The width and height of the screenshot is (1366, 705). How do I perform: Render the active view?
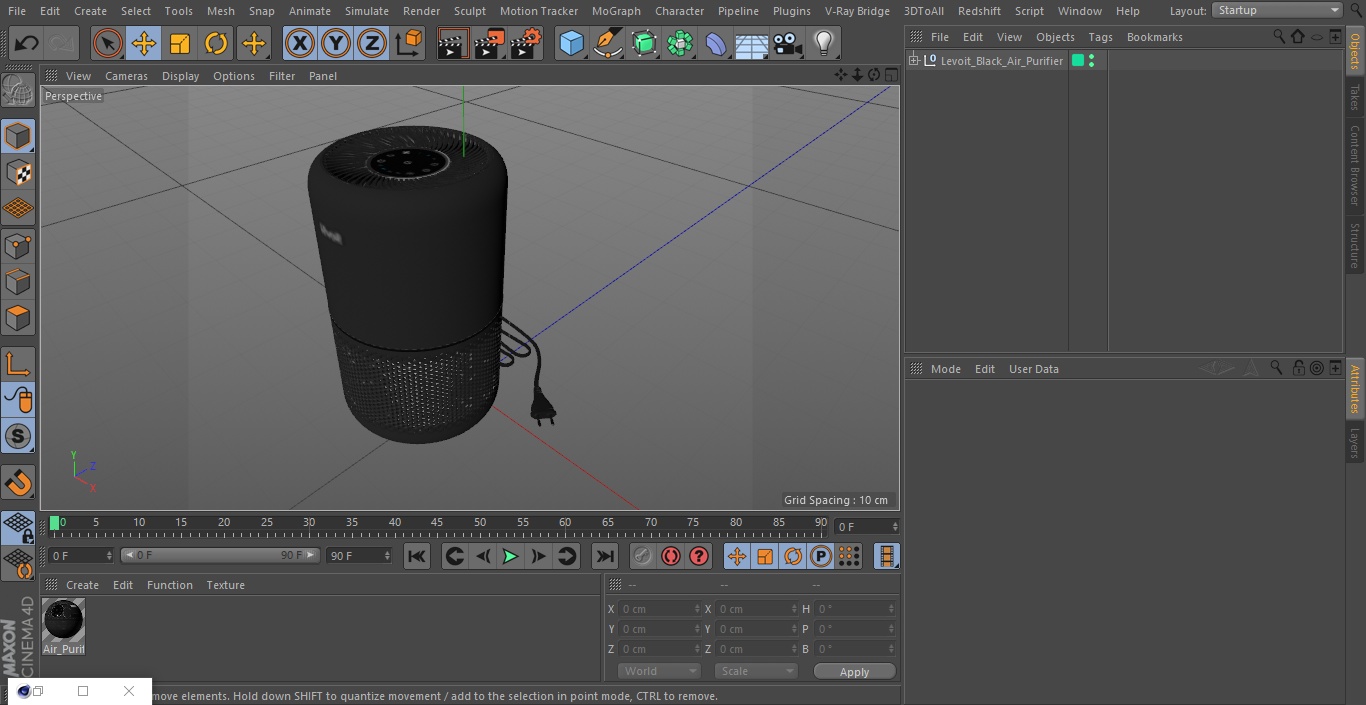pos(453,43)
